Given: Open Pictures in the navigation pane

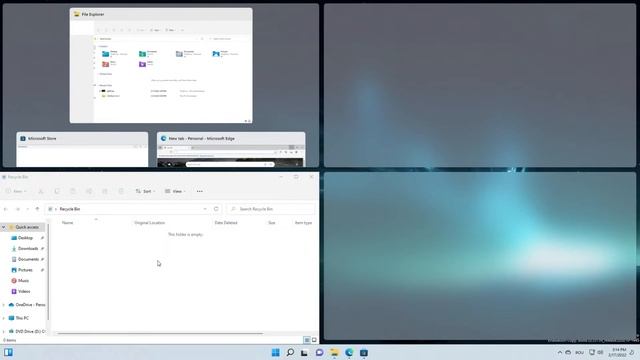Looking at the screenshot, I should [25, 270].
